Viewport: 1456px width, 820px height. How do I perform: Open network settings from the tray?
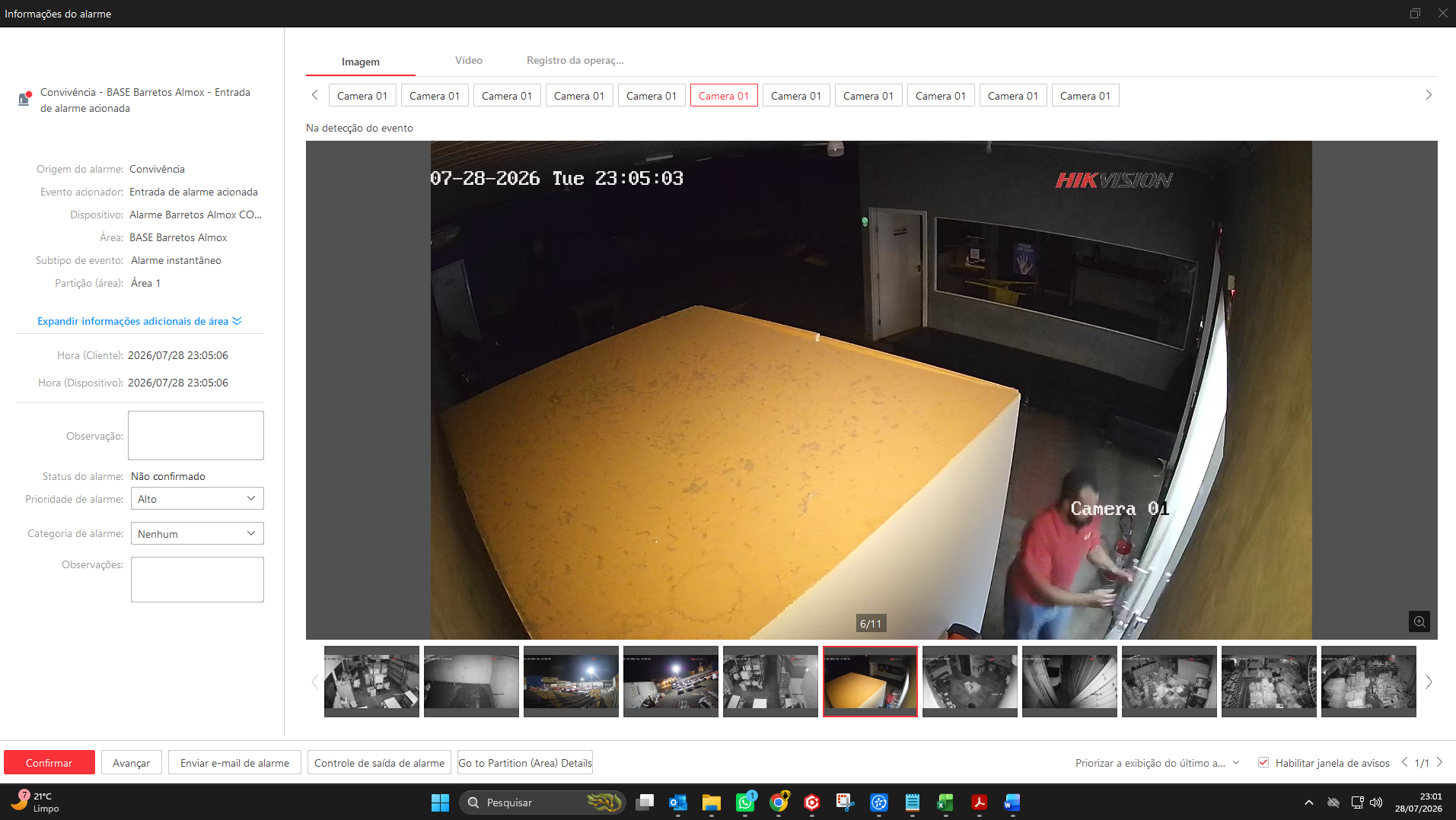coord(1357,803)
